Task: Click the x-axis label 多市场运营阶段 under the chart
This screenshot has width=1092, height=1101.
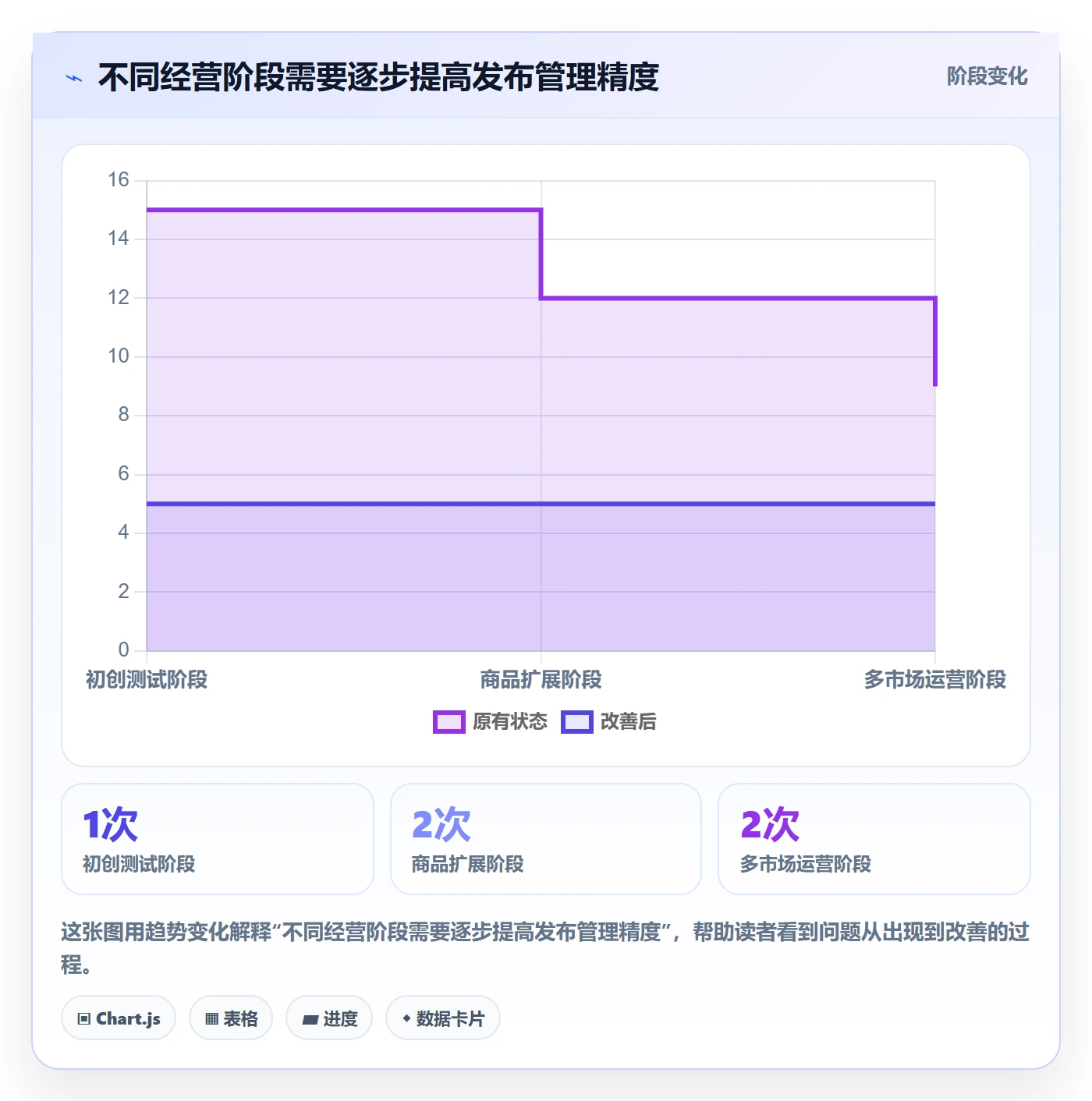Action: (x=935, y=680)
